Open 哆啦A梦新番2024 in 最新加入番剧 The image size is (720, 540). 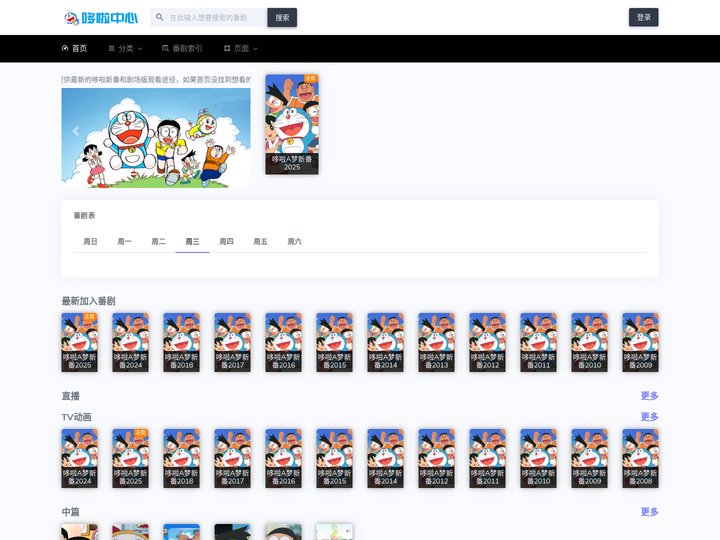(x=130, y=342)
